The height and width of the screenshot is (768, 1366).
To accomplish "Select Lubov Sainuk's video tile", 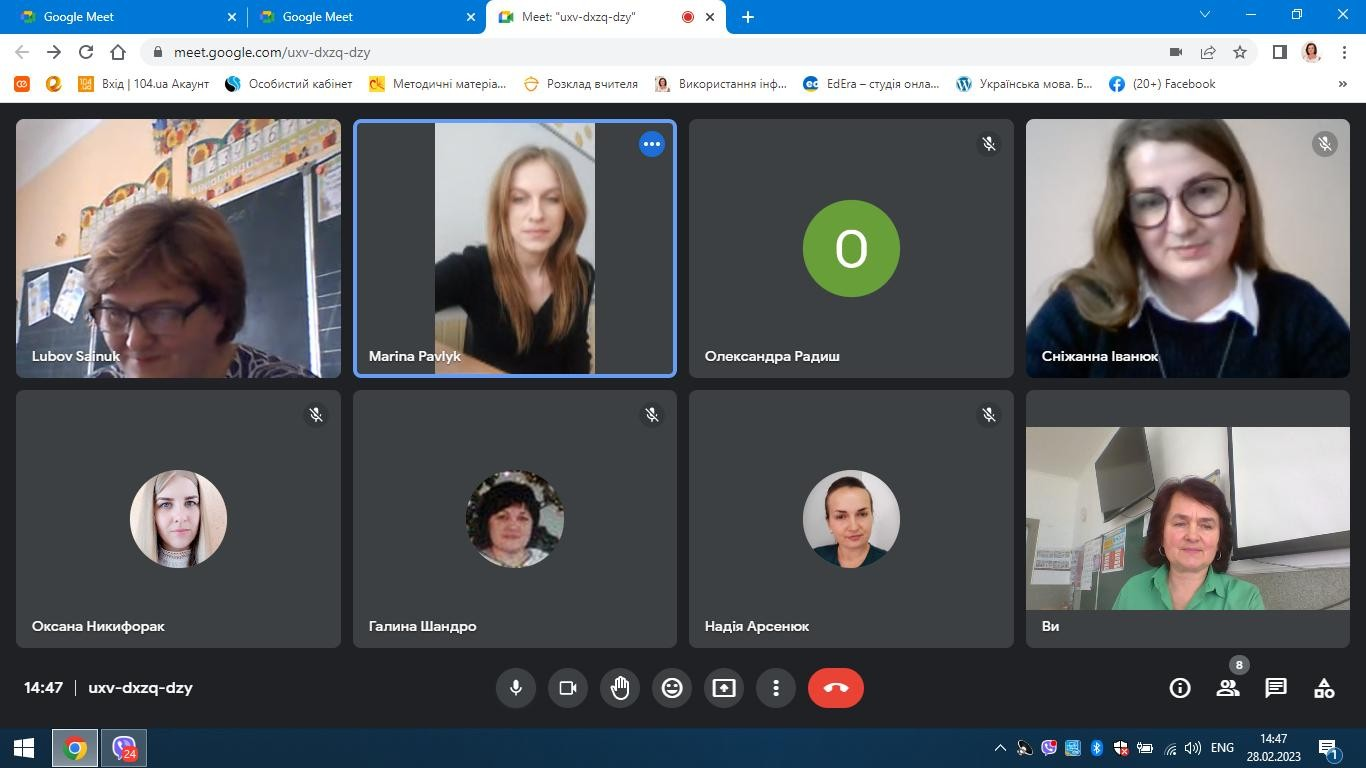I will 178,249.
